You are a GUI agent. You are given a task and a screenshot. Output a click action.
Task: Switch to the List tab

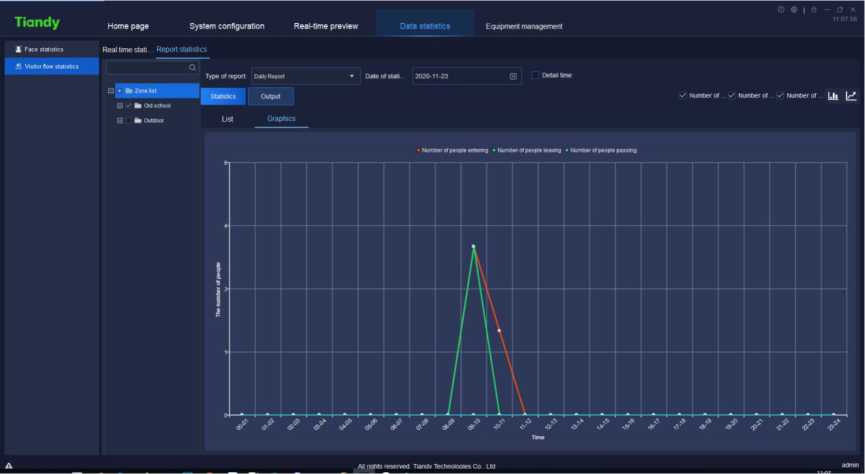point(227,119)
